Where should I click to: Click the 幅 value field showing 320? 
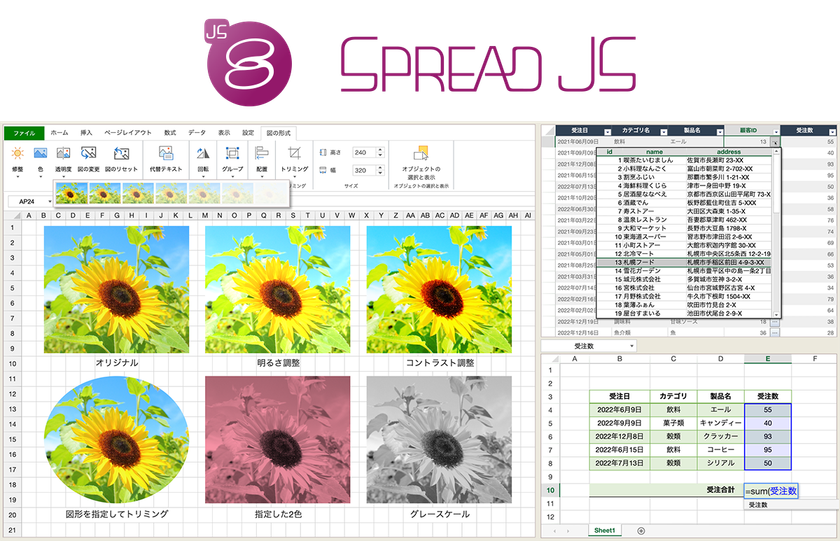pyautogui.click(x=364, y=170)
